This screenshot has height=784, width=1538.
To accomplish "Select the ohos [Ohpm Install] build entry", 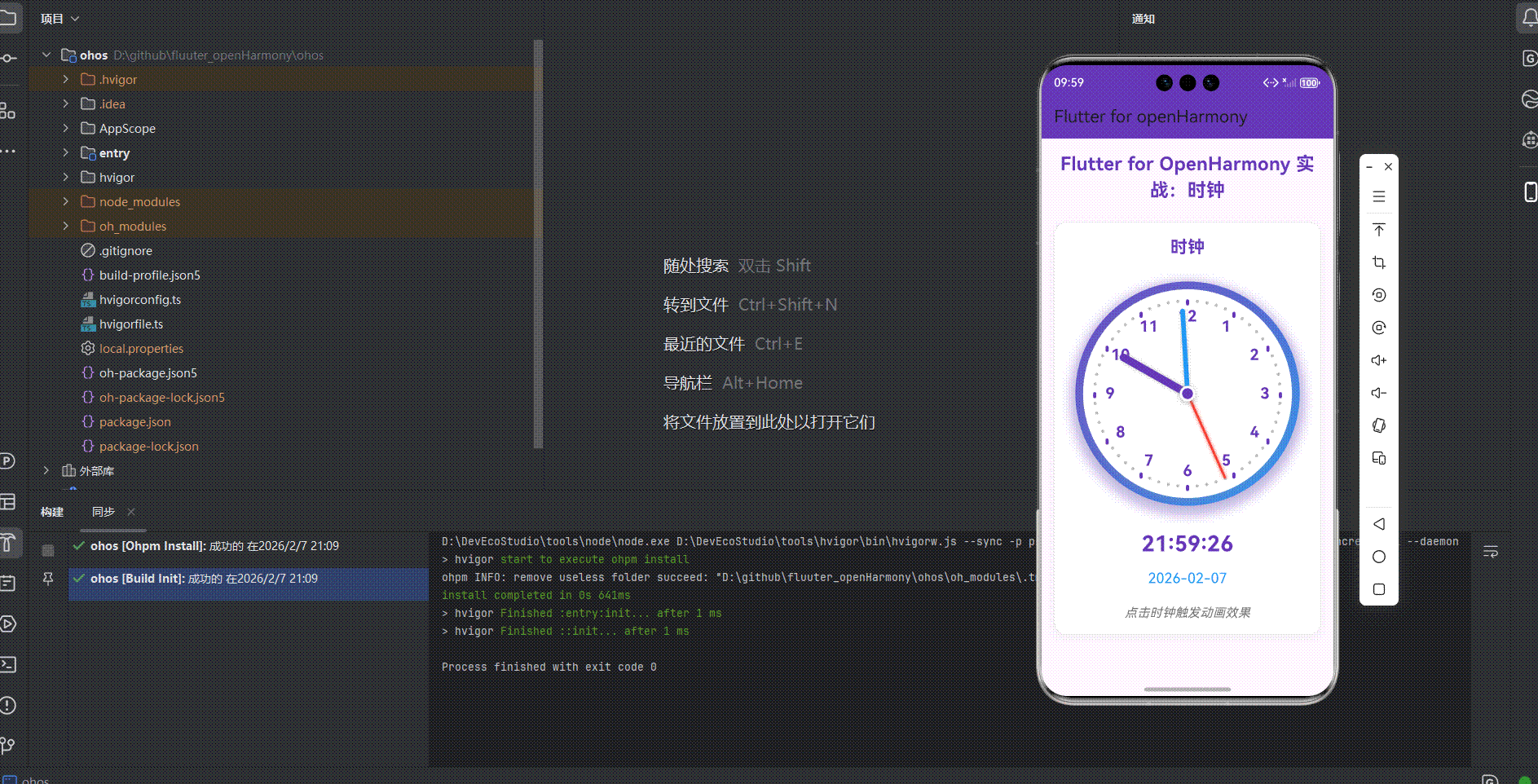I will 249,546.
